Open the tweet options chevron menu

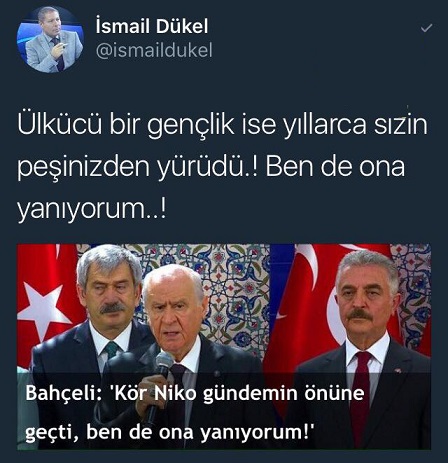426,28
